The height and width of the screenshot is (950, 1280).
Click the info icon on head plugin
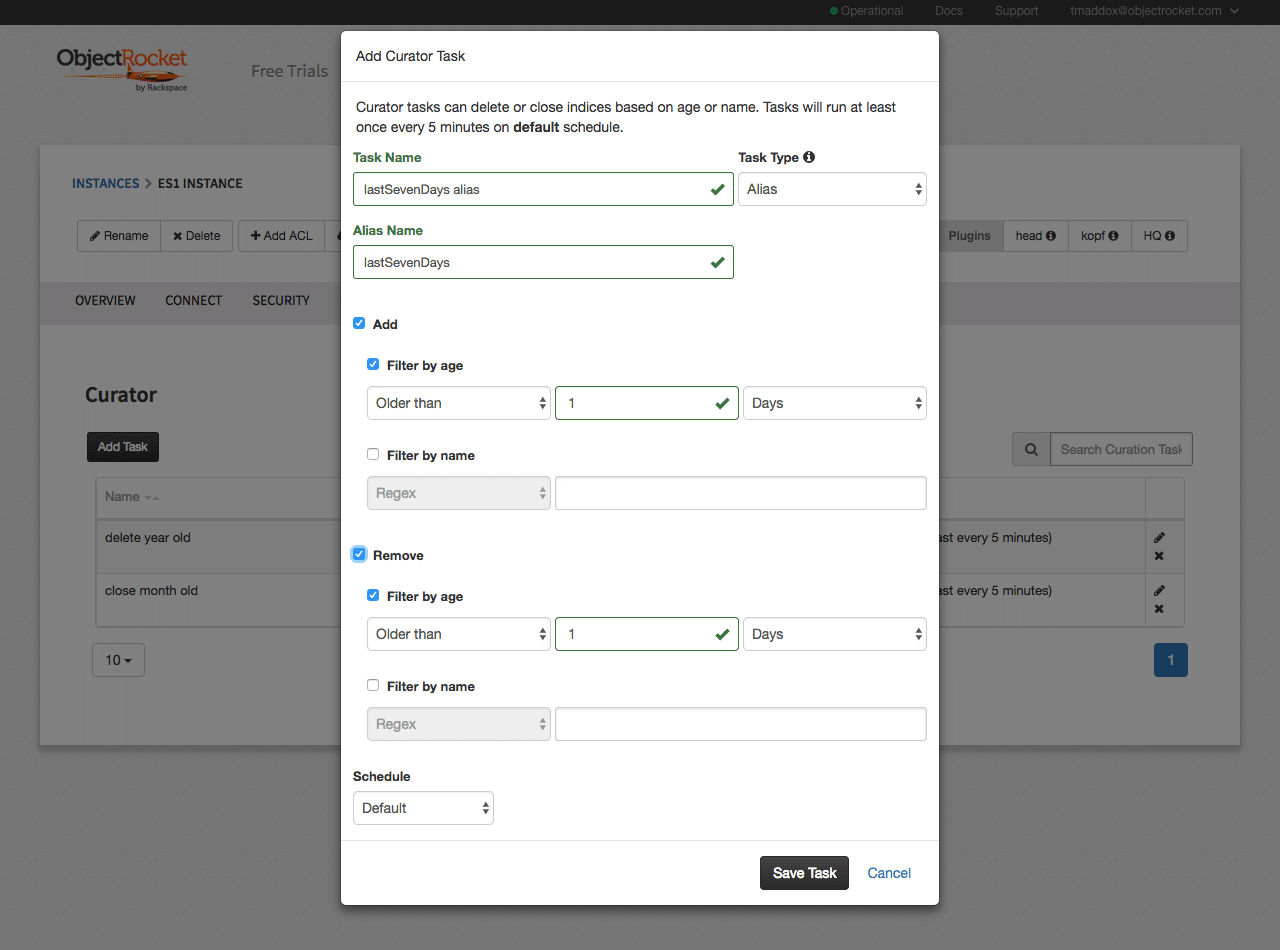tap(1051, 235)
